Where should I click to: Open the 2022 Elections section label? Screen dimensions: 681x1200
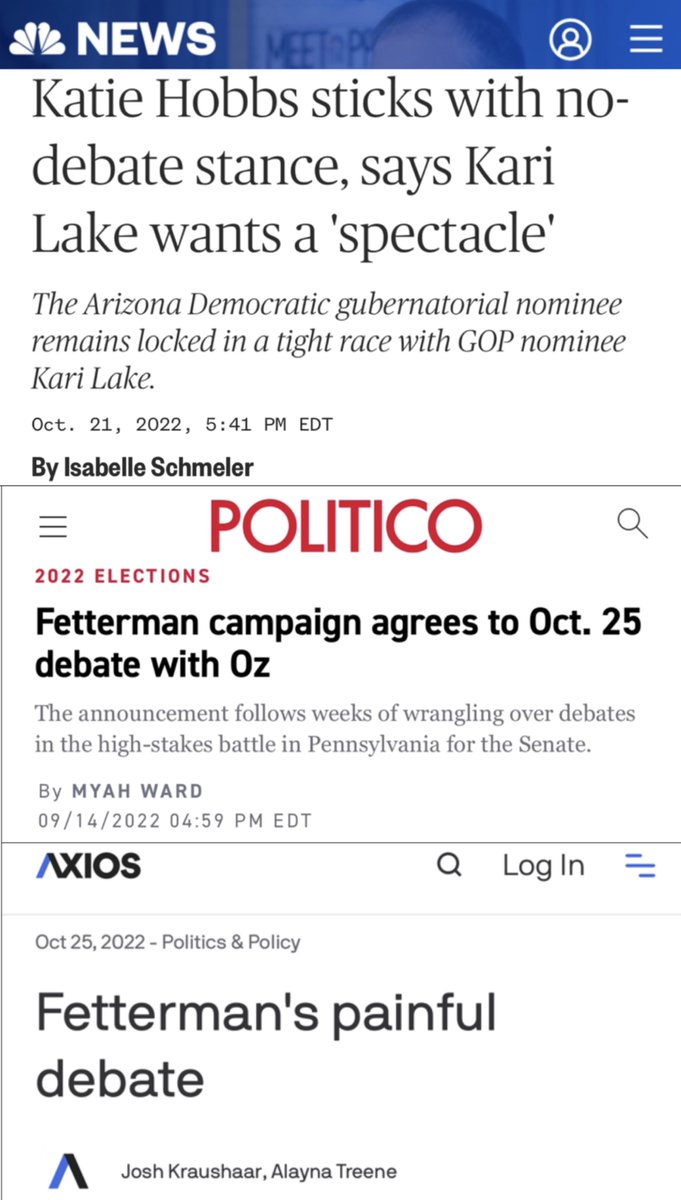pyautogui.click(x=122, y=576)
